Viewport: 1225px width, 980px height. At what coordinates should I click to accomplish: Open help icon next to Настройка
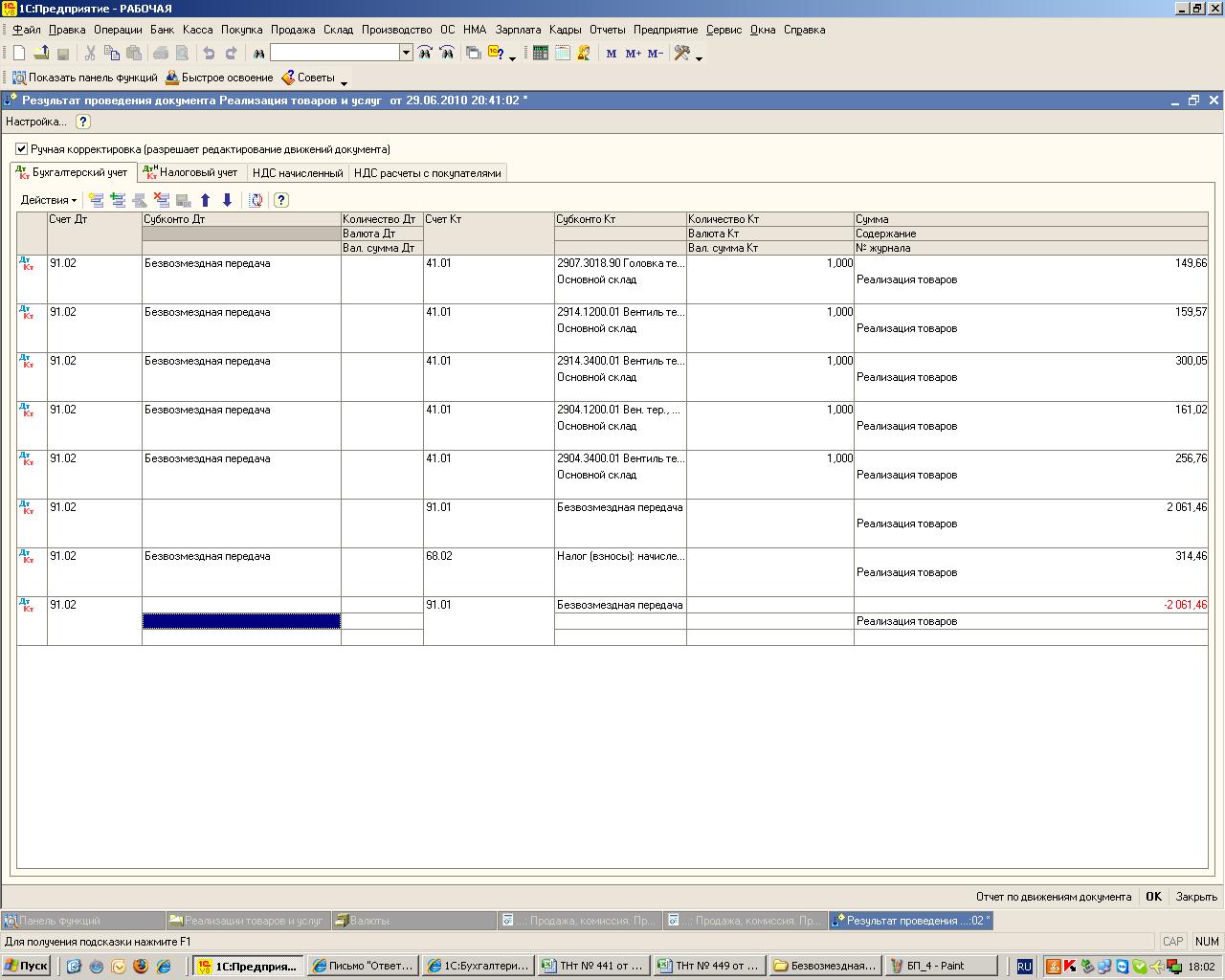click(83, 122)
